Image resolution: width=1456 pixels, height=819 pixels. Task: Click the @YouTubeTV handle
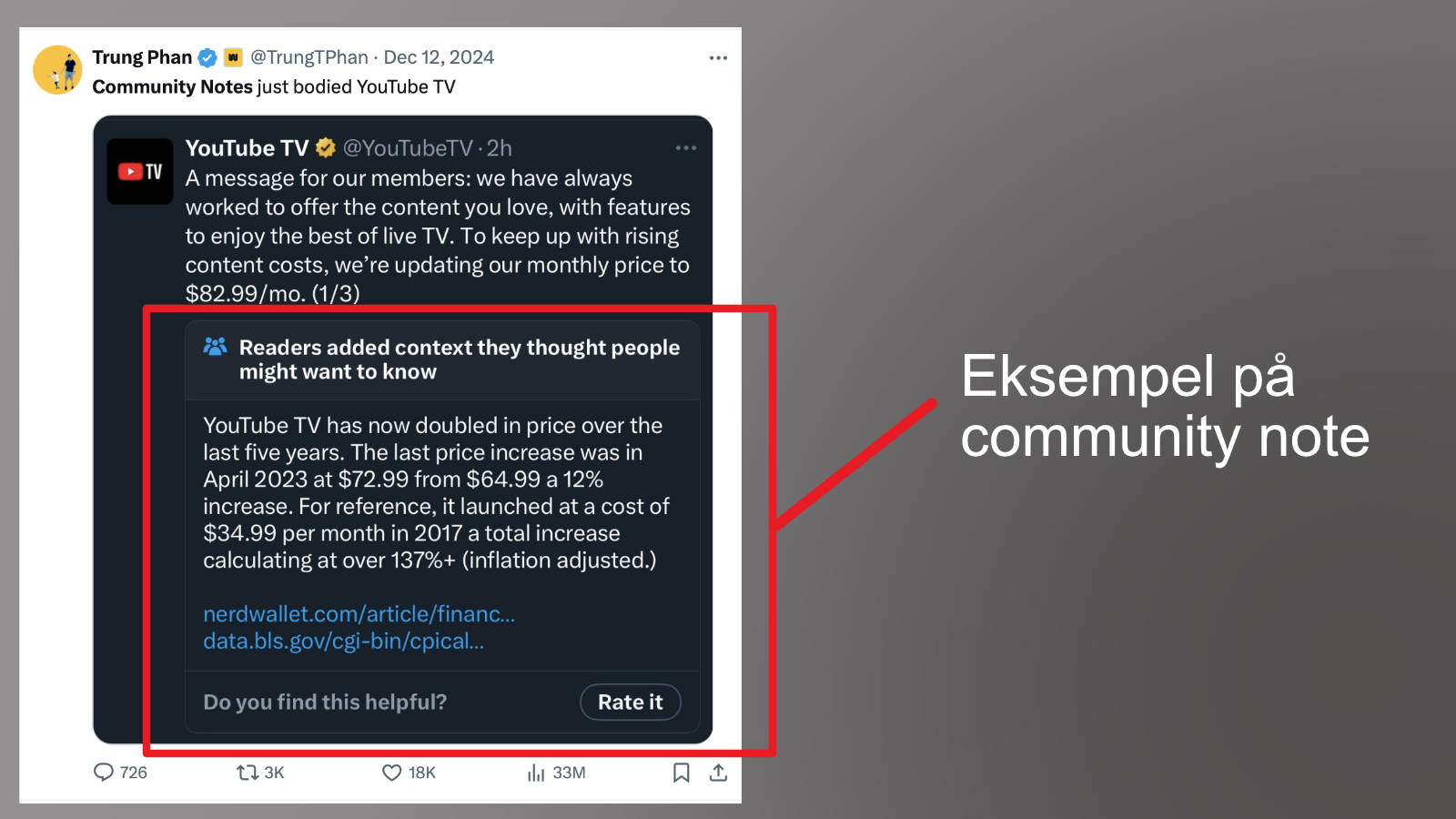(408, 147)
